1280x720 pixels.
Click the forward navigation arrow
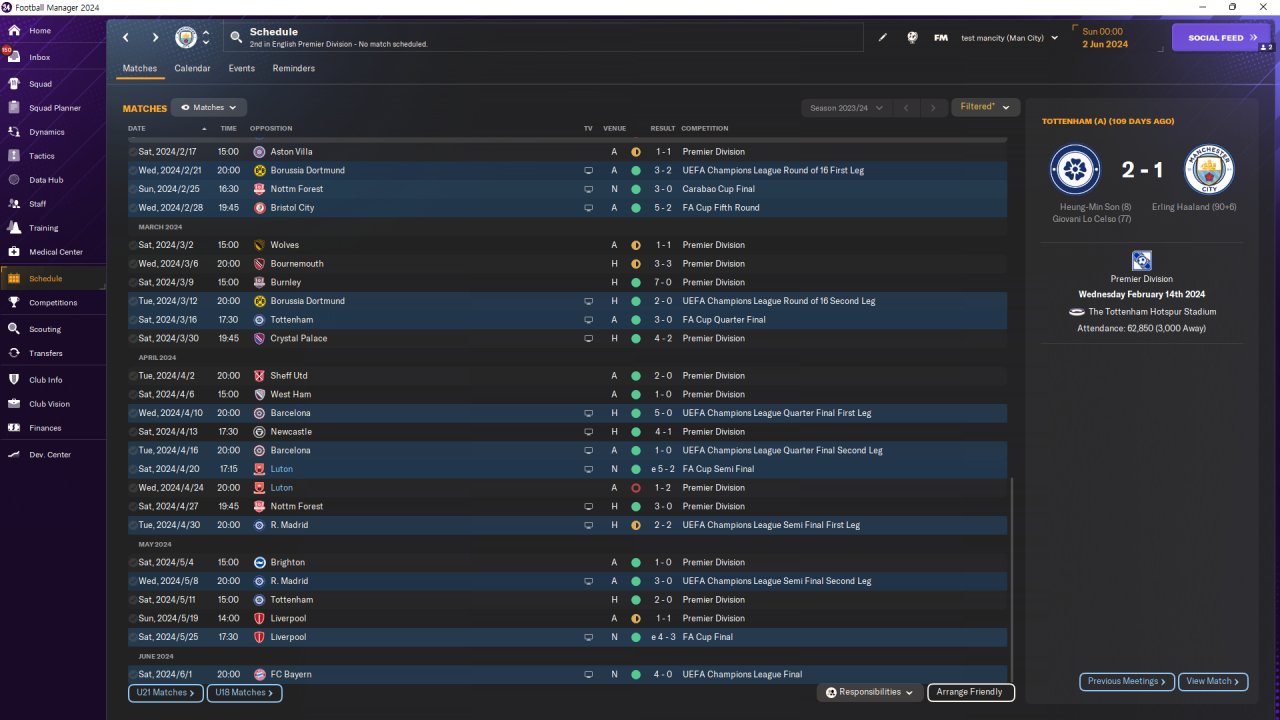pos(155,38)
